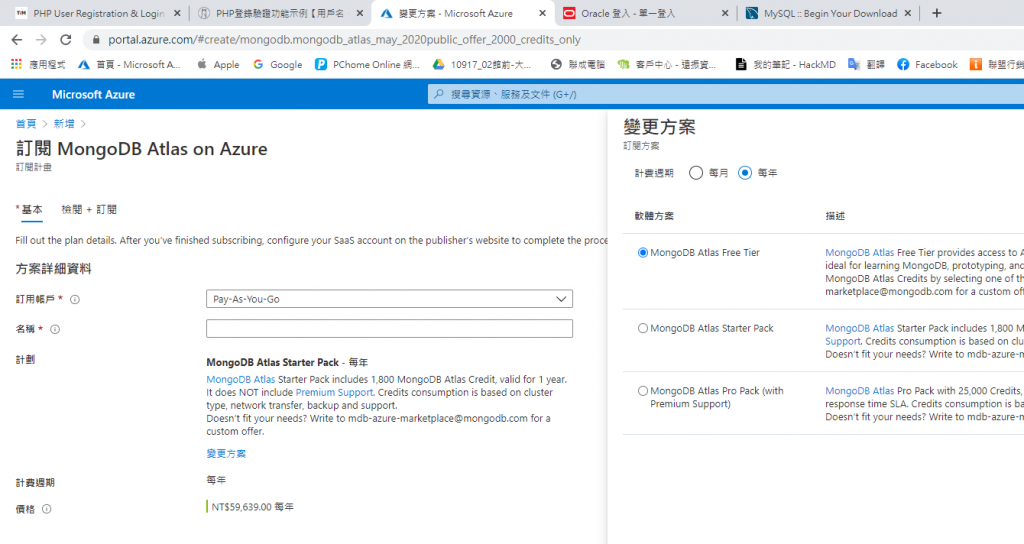Open the 聯成電腦 bookmark
The height and width of the screenshot is (544, 1024).
click(x=578, y=64)
